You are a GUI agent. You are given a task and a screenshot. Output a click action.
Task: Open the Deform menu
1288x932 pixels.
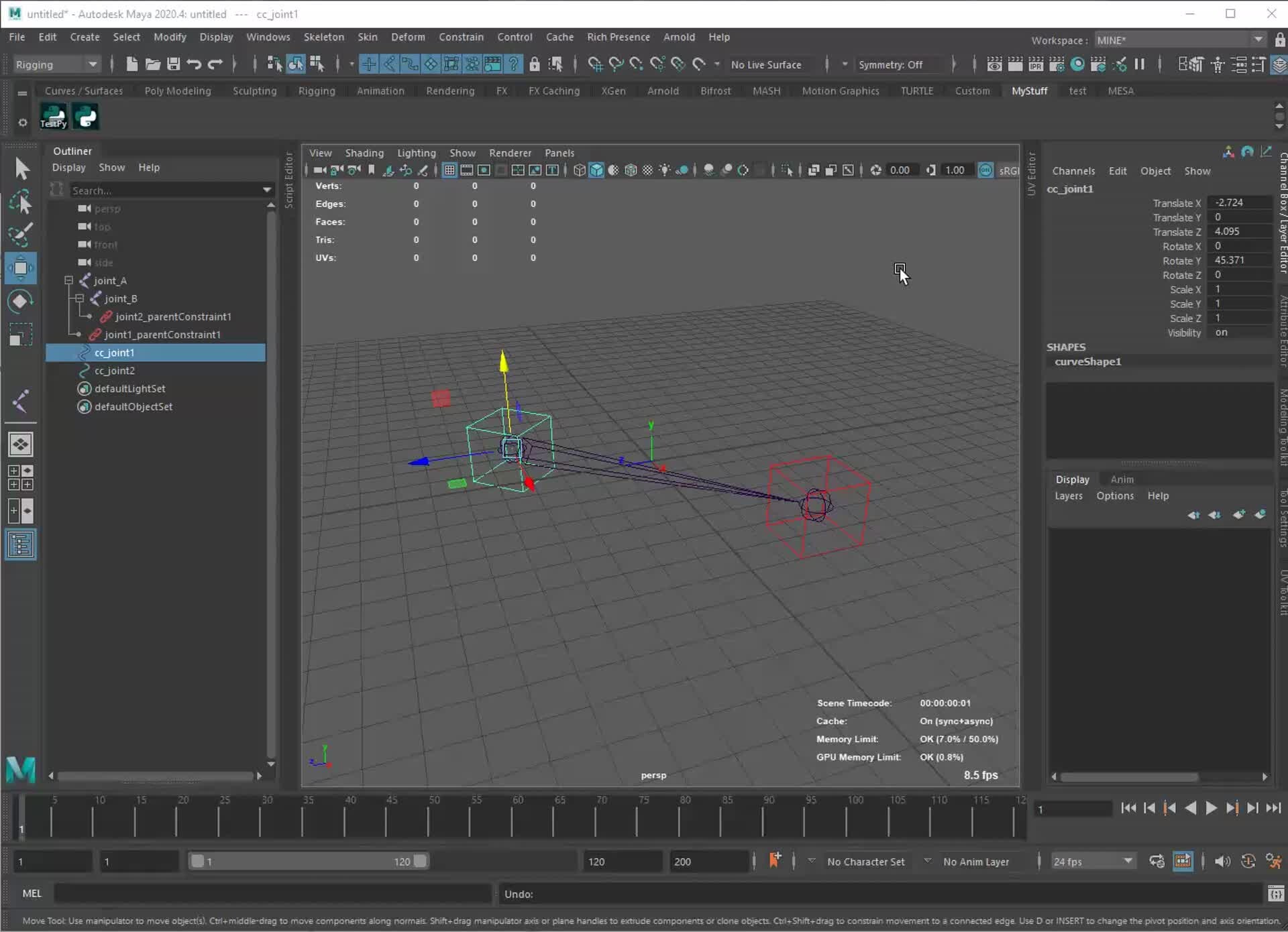408,37
